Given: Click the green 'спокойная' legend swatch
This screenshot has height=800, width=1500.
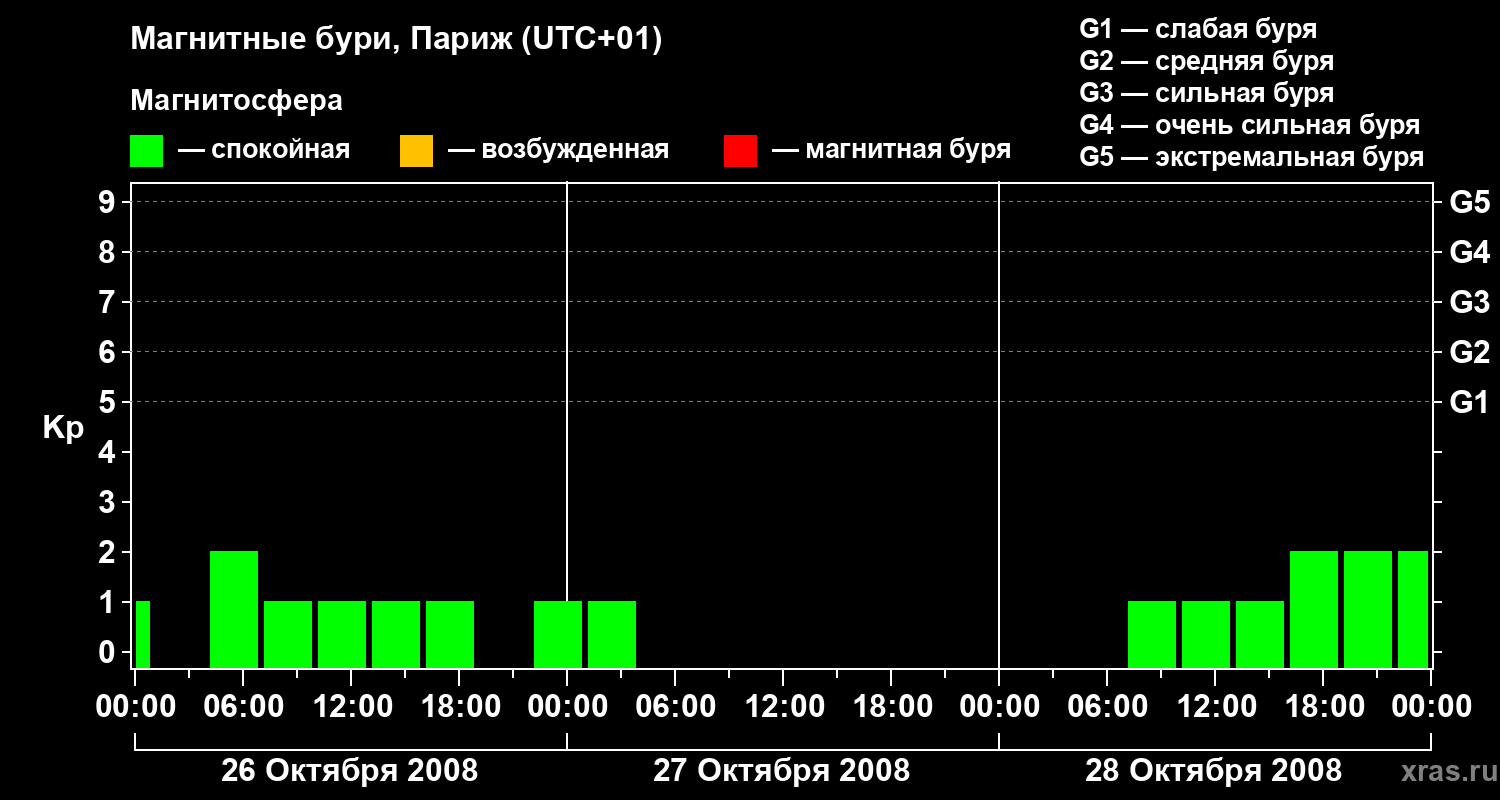Looking at the screenshot, I should (146, 151).
